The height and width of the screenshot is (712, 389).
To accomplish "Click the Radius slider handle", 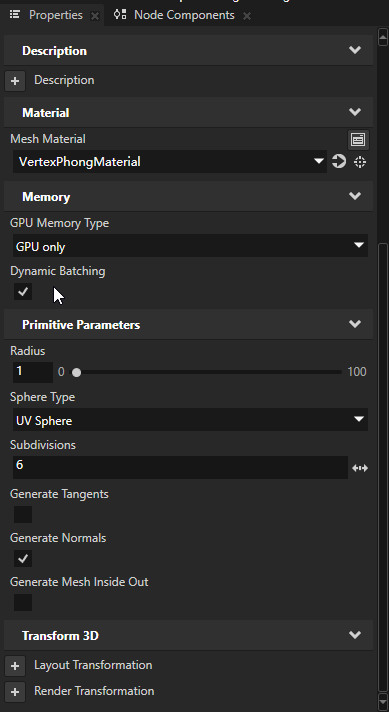I will click(x=77, y=372).
